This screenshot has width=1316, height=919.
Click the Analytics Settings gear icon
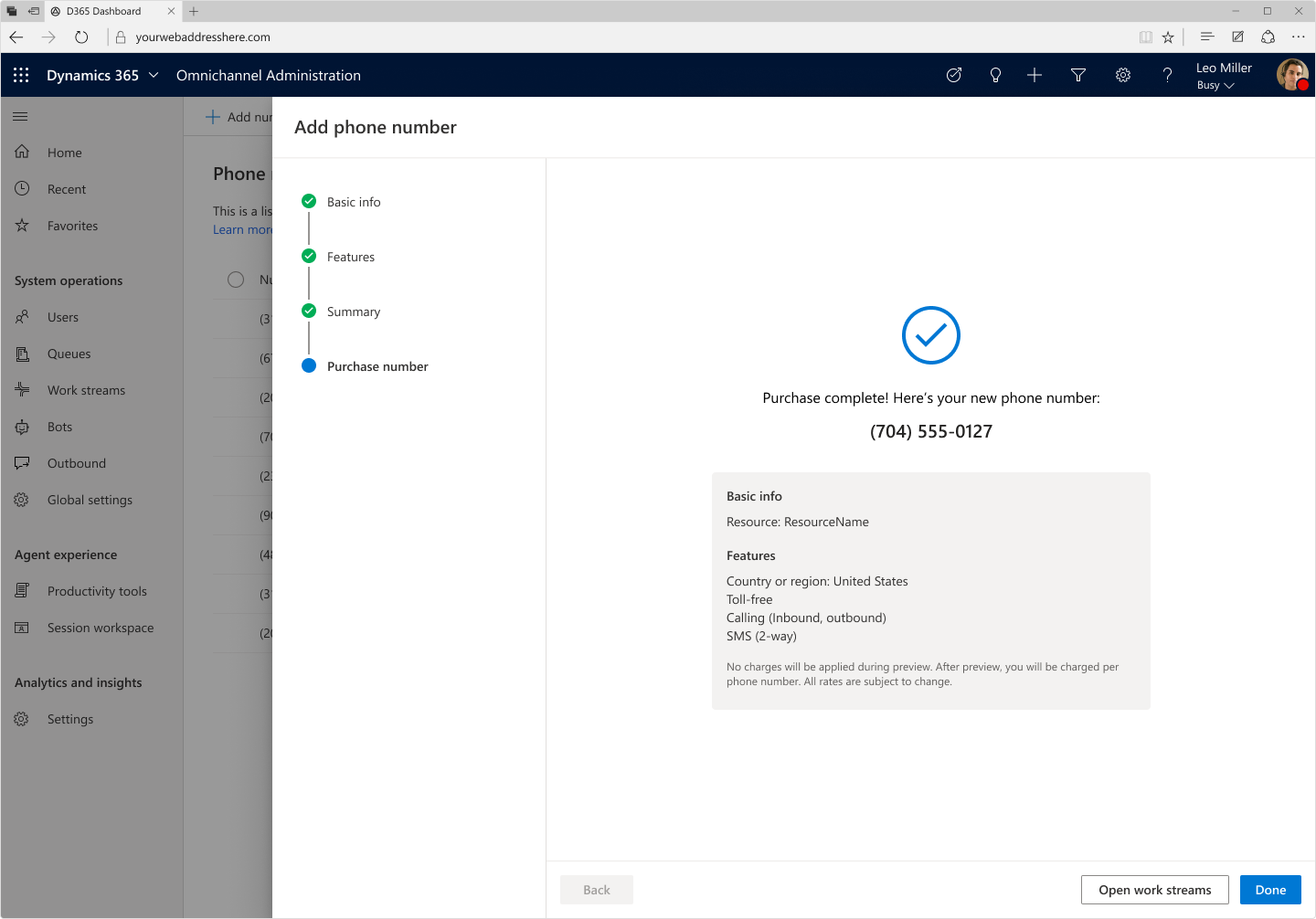22,719
